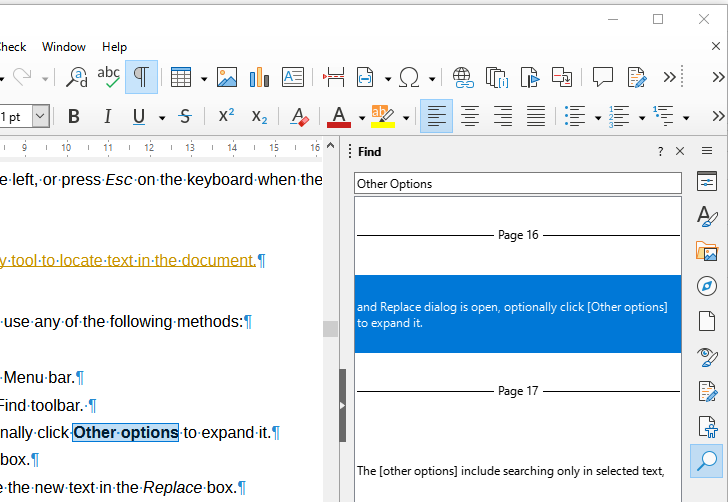This screenshot has height=502, width=728.
Task: Insert a comment using toolbar icon
Action: point(602,77)
